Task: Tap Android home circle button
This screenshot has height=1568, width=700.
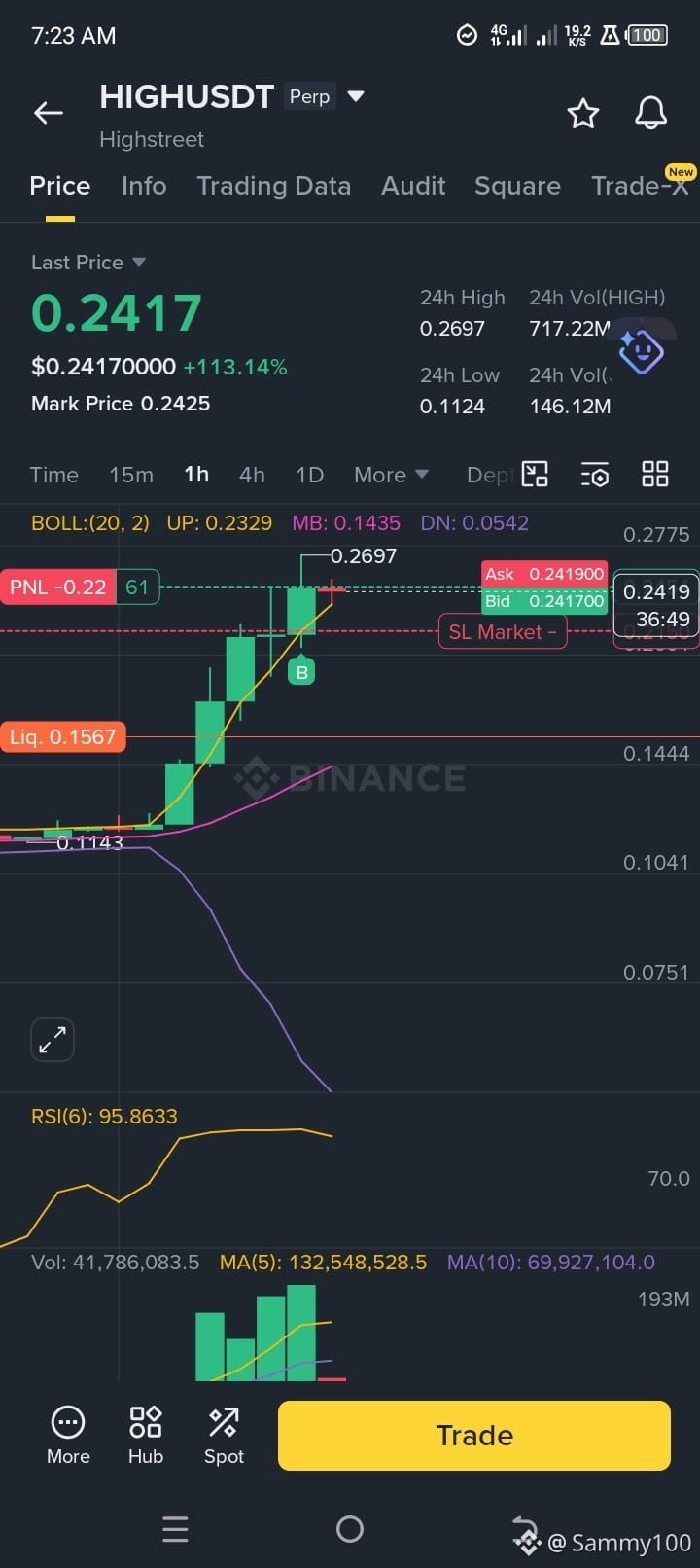Action: 350,1529
